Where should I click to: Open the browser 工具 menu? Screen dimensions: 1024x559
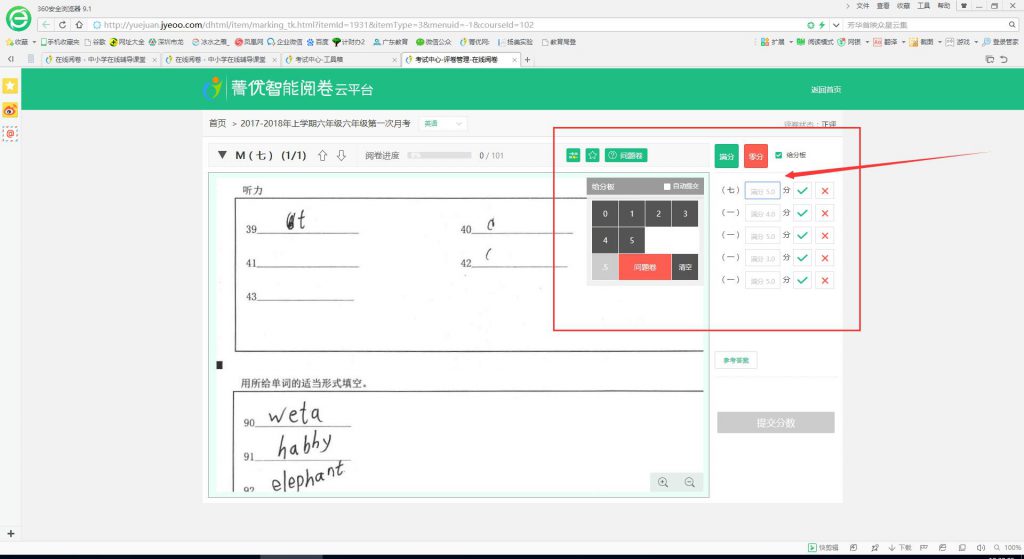pyautogui.click(x=923, y=6)
